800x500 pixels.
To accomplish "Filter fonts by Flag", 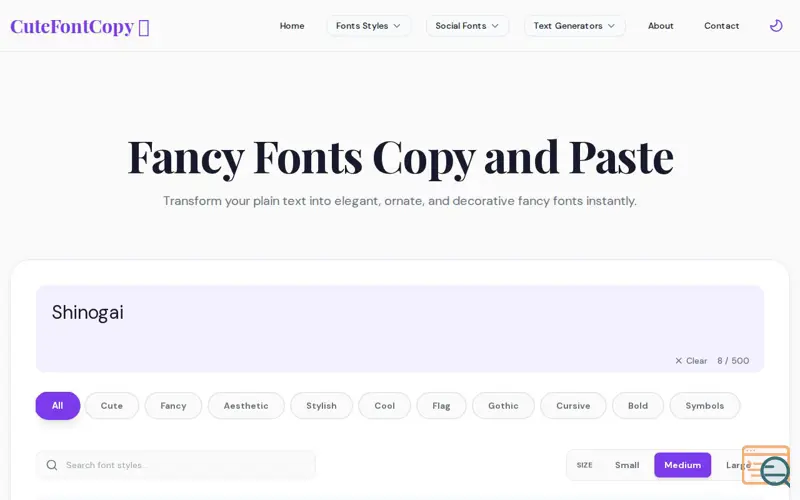I will pos(441,406).
